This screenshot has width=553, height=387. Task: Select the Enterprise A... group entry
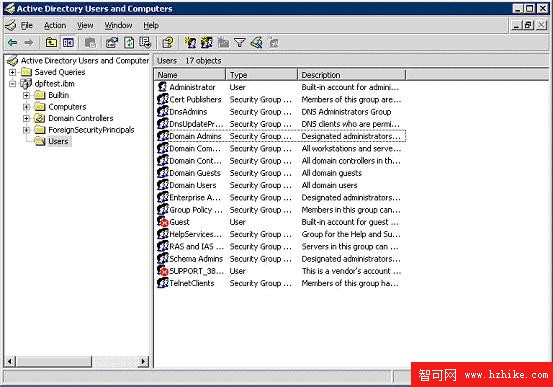195,198
